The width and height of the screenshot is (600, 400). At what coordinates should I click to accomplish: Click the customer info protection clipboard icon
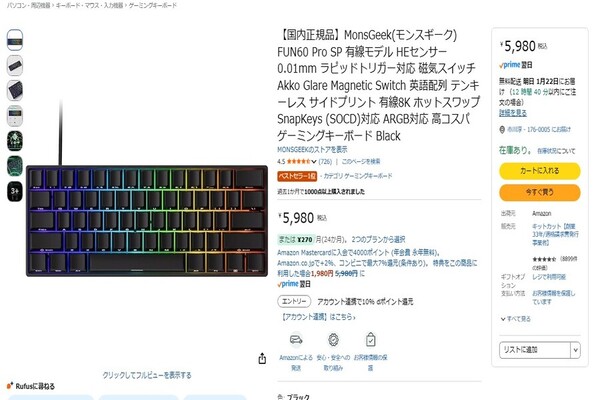[370, 340]
